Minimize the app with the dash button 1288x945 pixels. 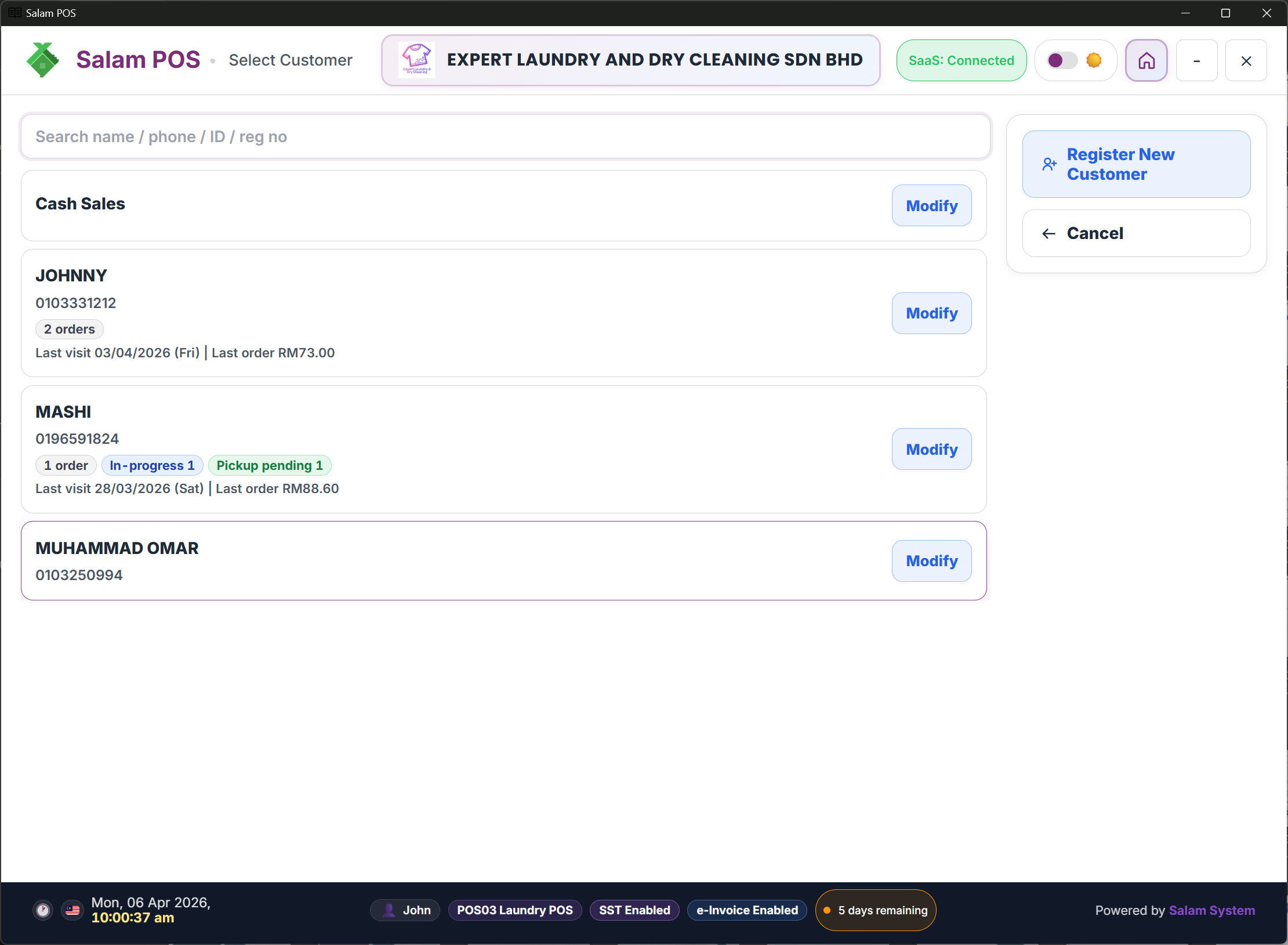click(1196, 60)
